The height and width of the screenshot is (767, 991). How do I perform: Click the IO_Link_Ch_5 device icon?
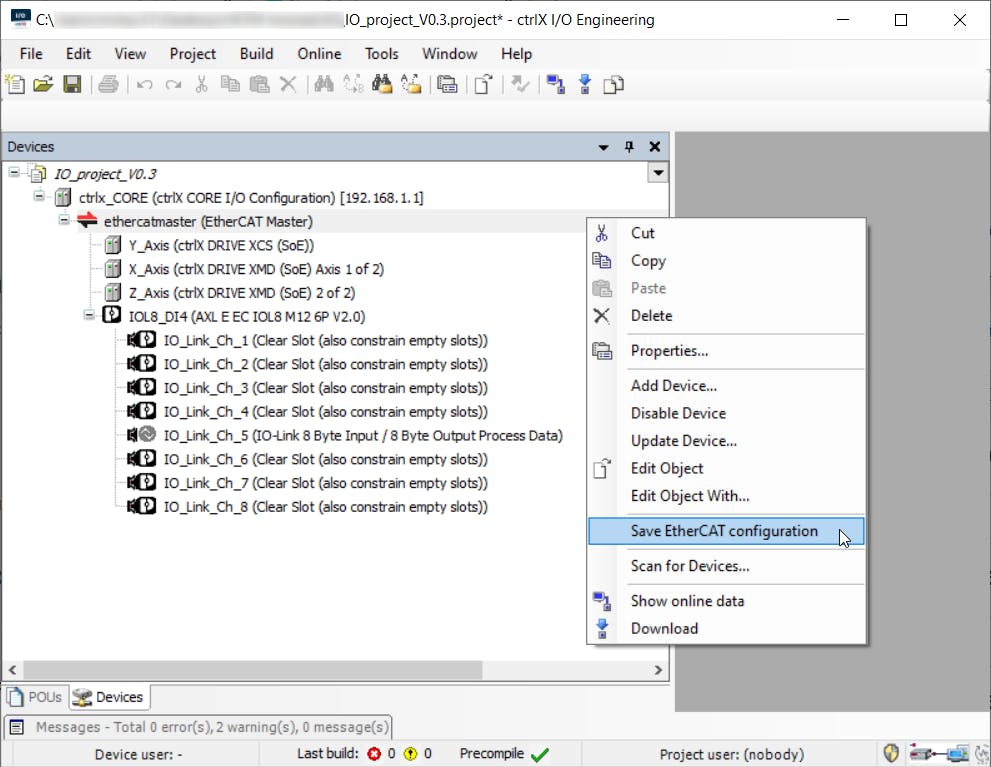[x=142, y=435]
